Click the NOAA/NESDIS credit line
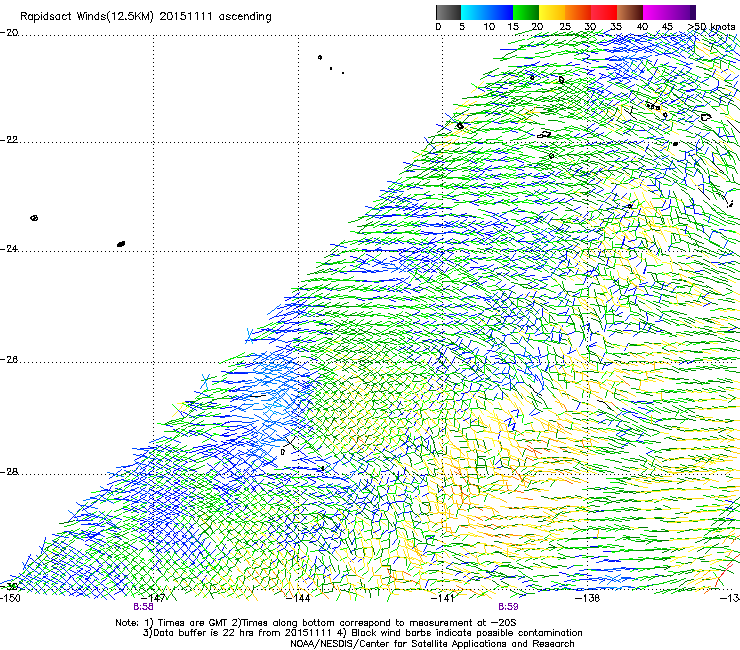Viewport: 740px width, 650px height. pos(432,644)
